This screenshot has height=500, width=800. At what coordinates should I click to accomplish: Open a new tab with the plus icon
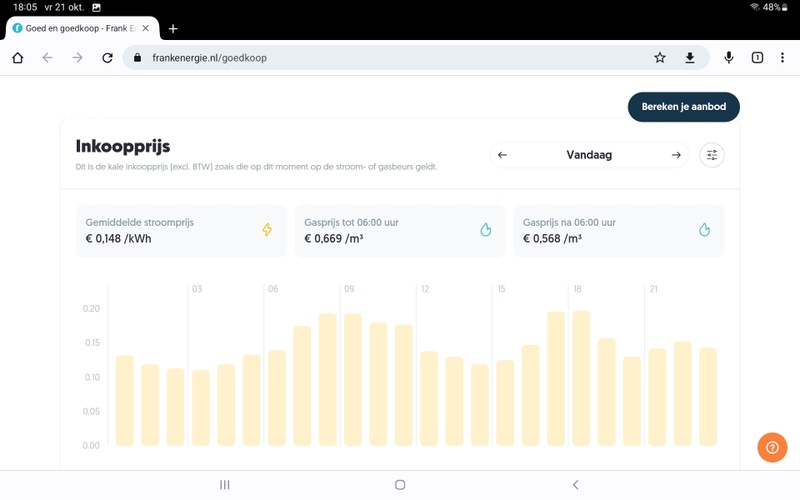[173, 29]
